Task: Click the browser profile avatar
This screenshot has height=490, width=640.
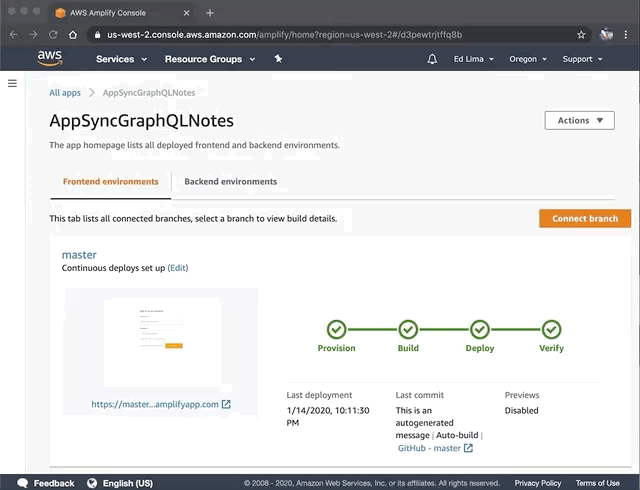Action: (606, 35)
